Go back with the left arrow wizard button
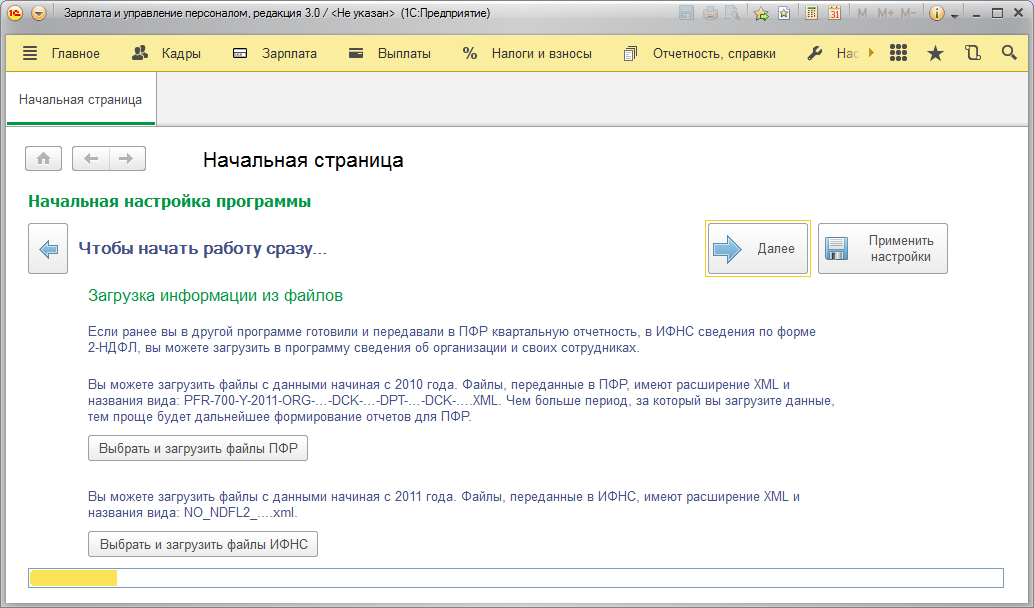The height and width of the screenshot is (608, 1034). 48,249
